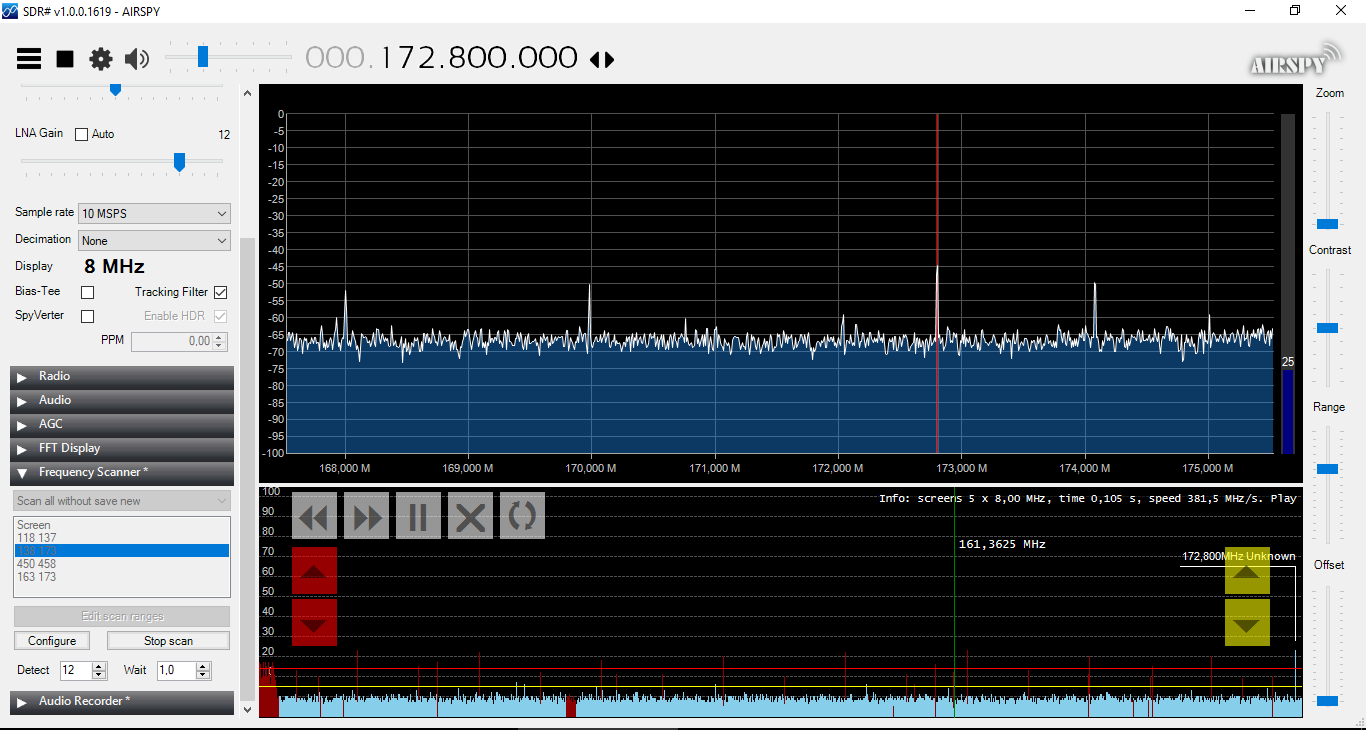1366x730 pixels.
Task: Click the Offset slider handle
Action: pyautogui.click(x=1328, y=701)
